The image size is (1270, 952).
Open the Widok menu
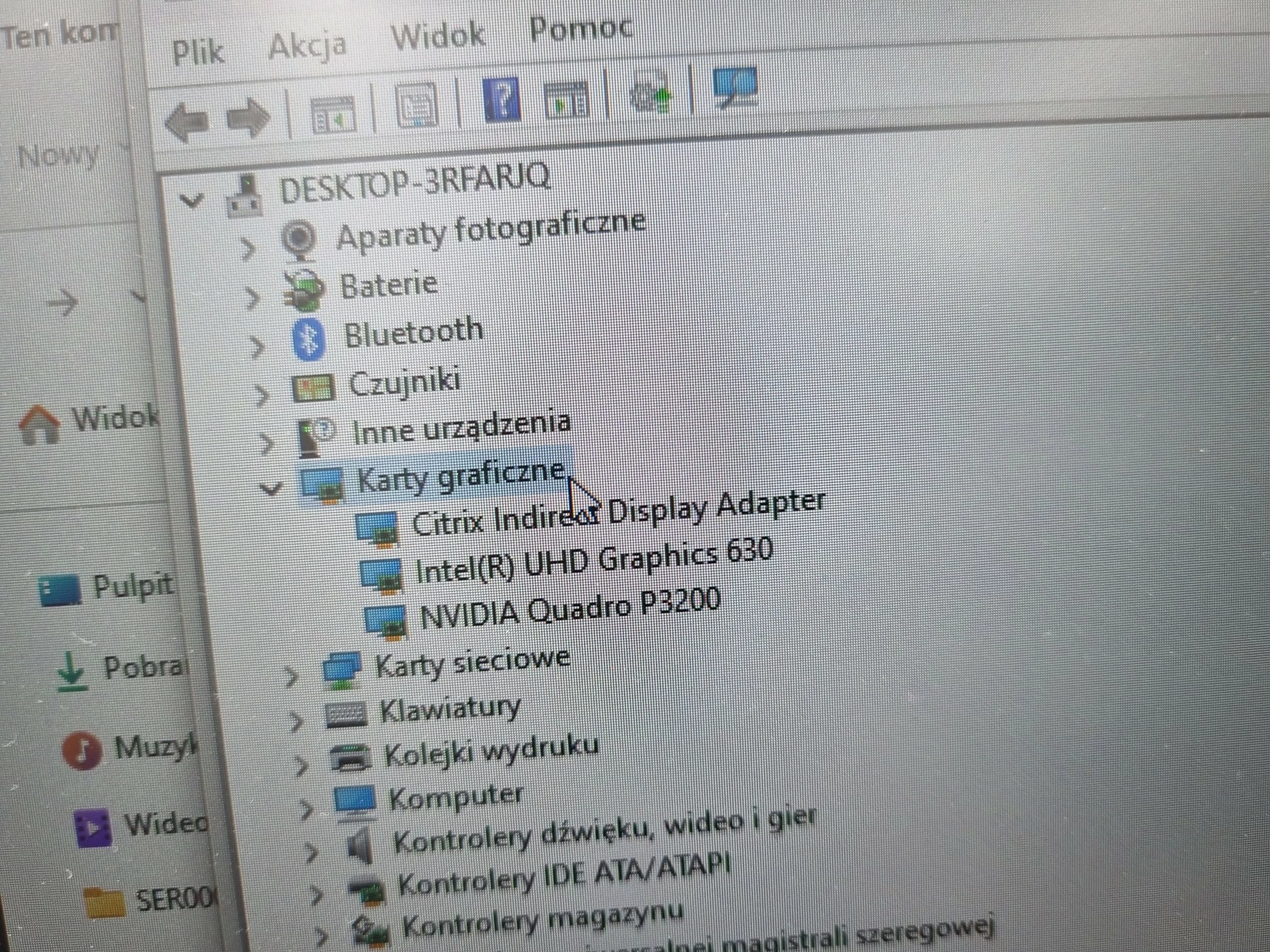[x=438, y=36]
